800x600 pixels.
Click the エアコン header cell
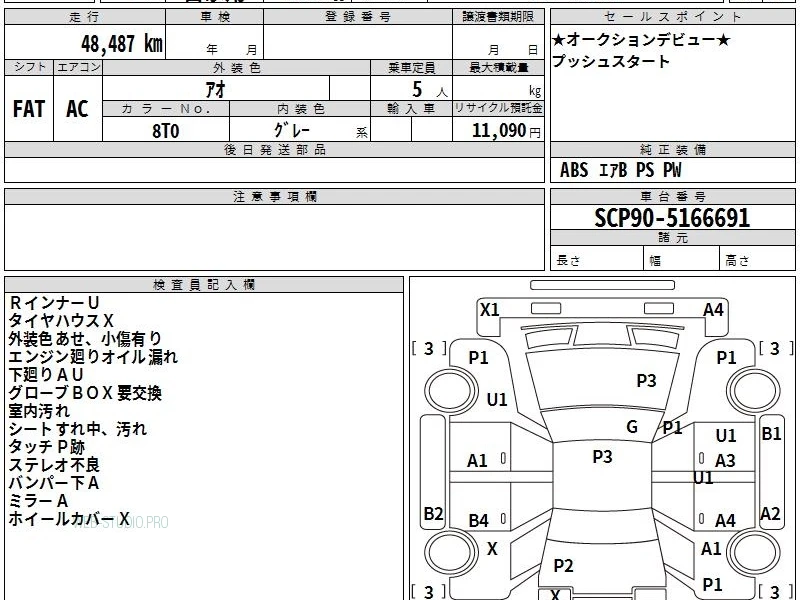point(78,67)
